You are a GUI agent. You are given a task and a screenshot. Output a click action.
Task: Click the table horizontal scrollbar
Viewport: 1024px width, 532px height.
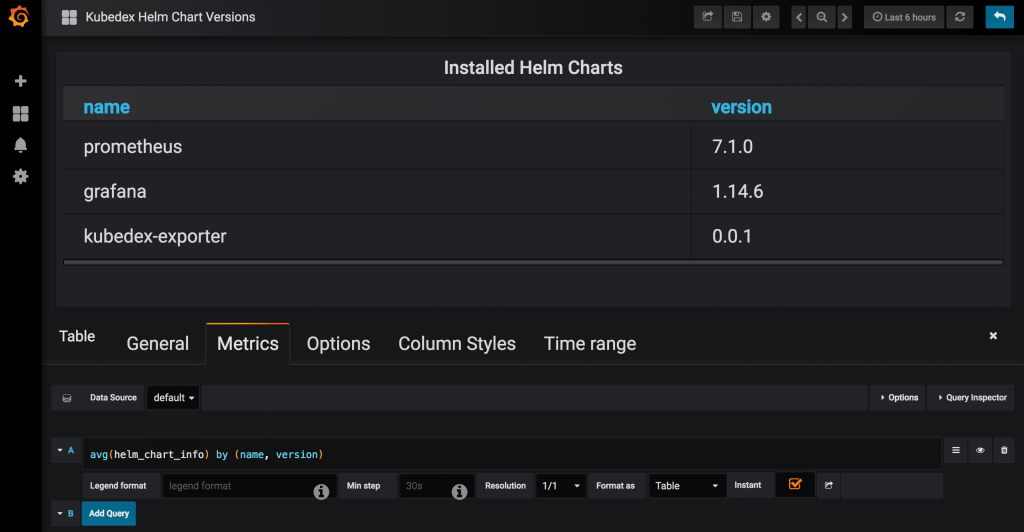[533, 262]
